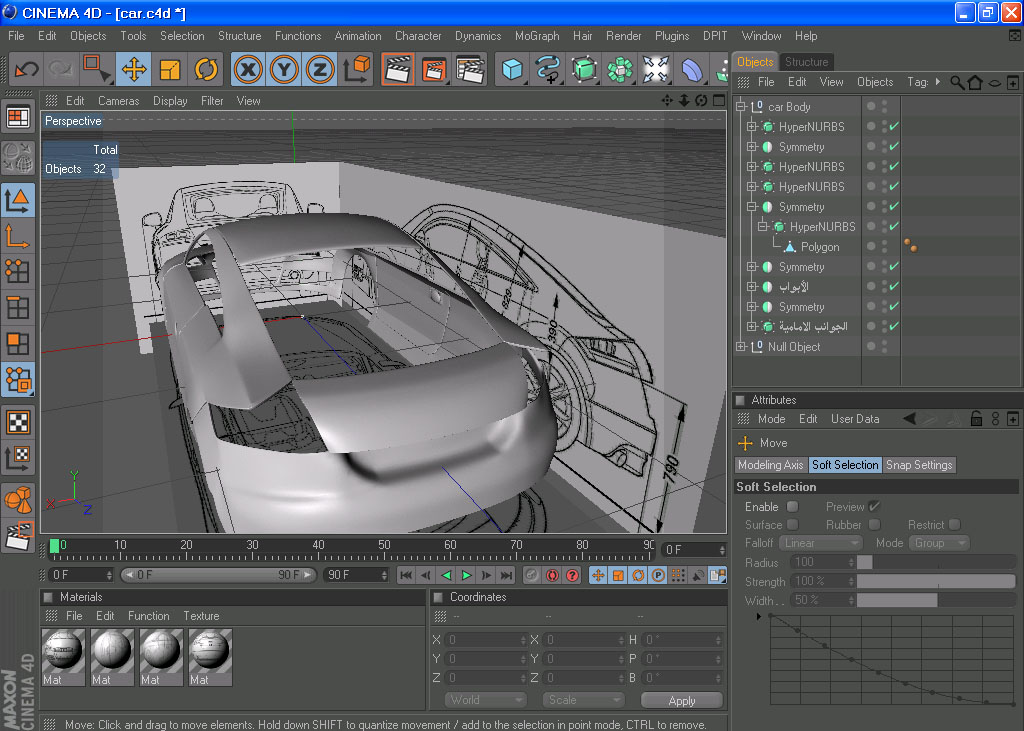Open the Materials Function menu

(148, 616)
